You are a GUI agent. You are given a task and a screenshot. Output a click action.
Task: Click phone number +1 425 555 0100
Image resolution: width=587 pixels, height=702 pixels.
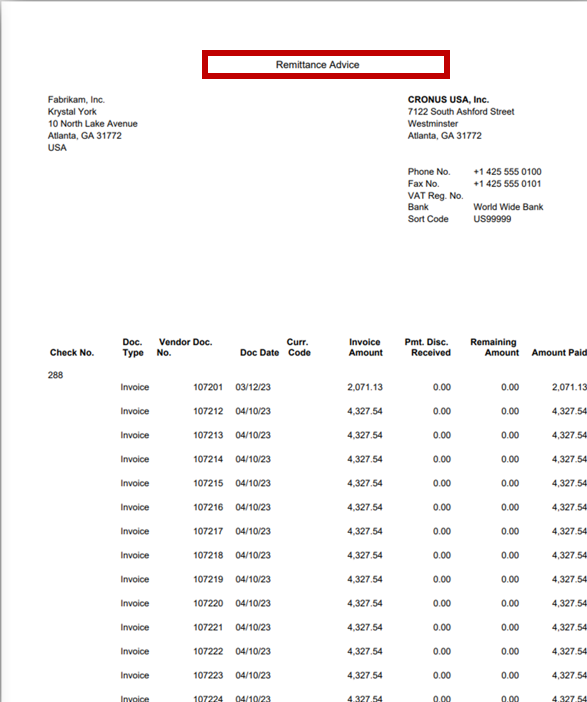point(507,172)
